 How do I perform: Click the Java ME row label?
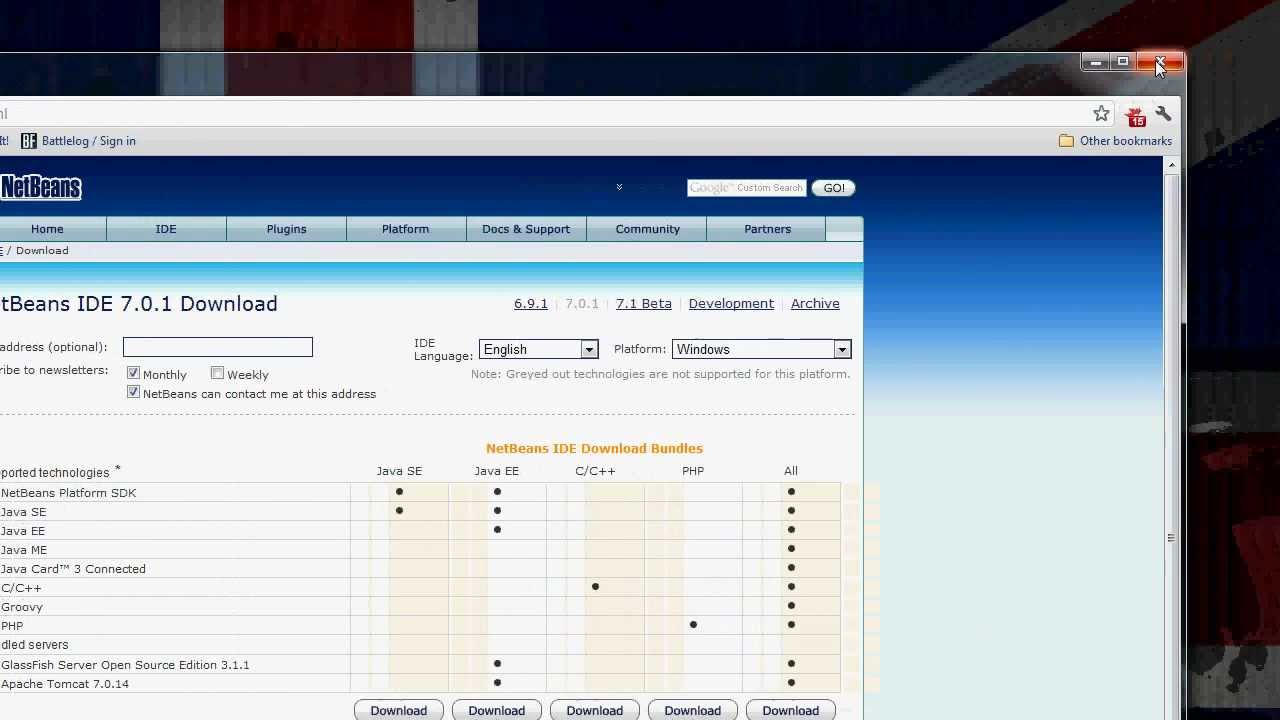(24, 550)
